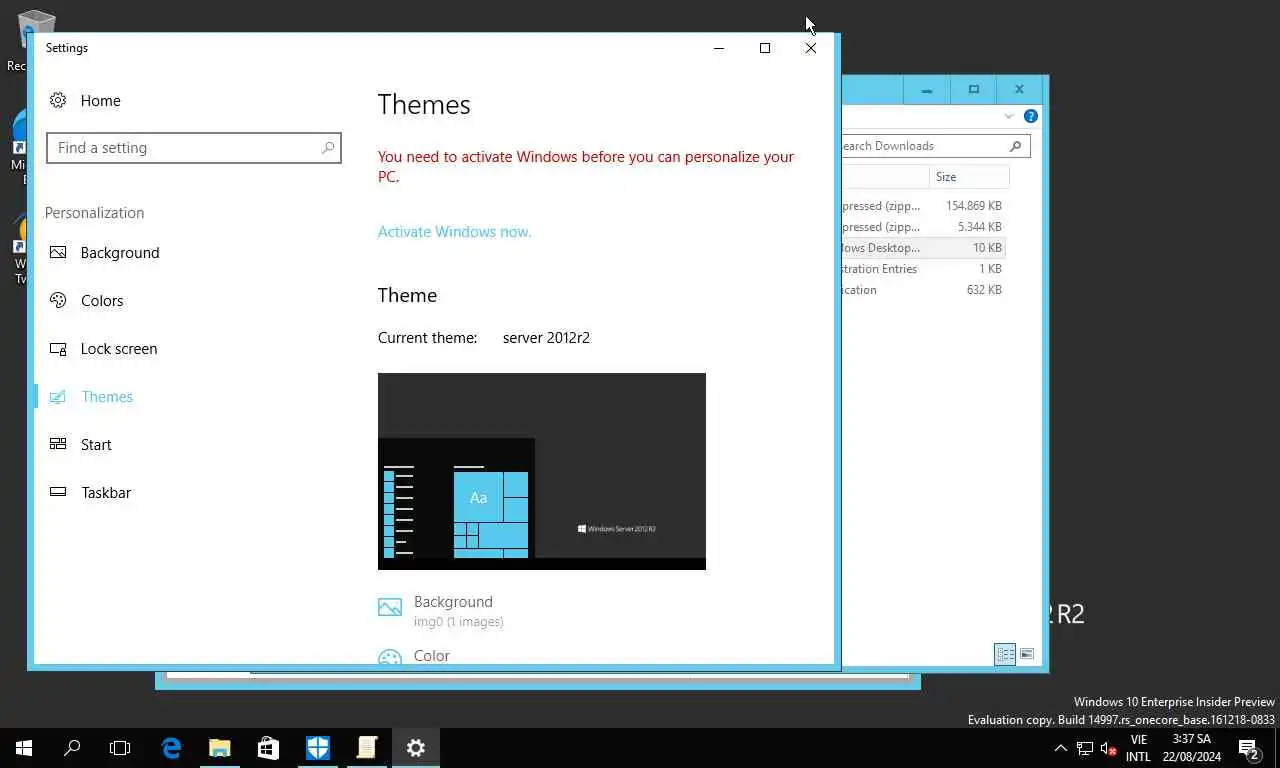Open the Taskbar personalization page

pyautogui.click(x=90, y=493)
